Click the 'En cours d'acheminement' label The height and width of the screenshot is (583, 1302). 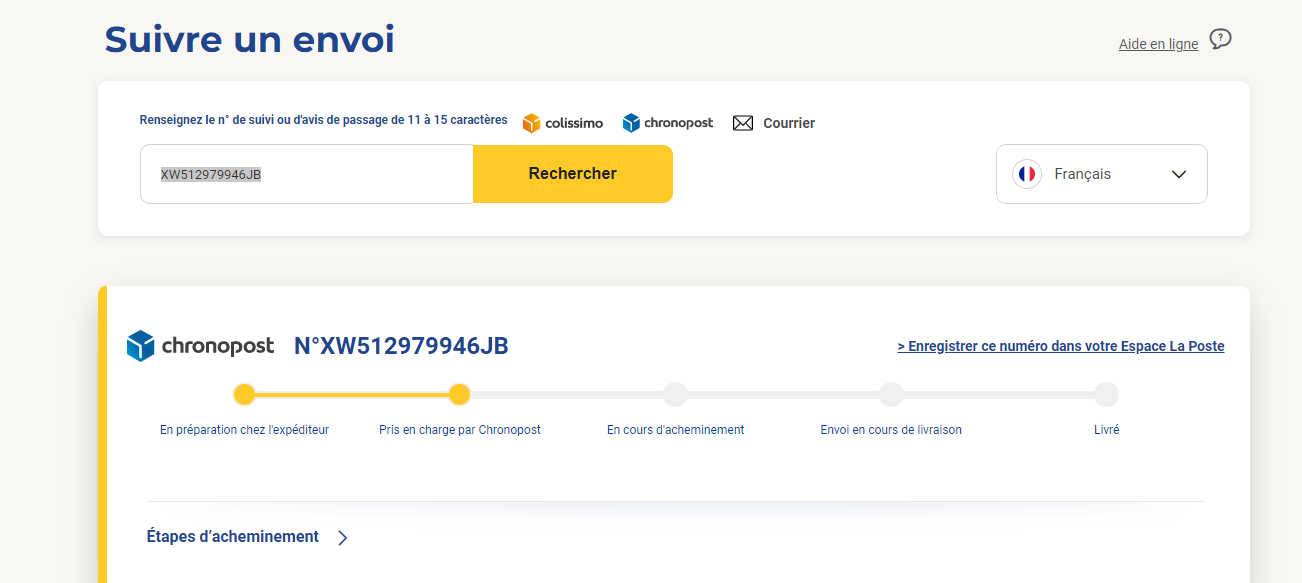tap(676, 430)
